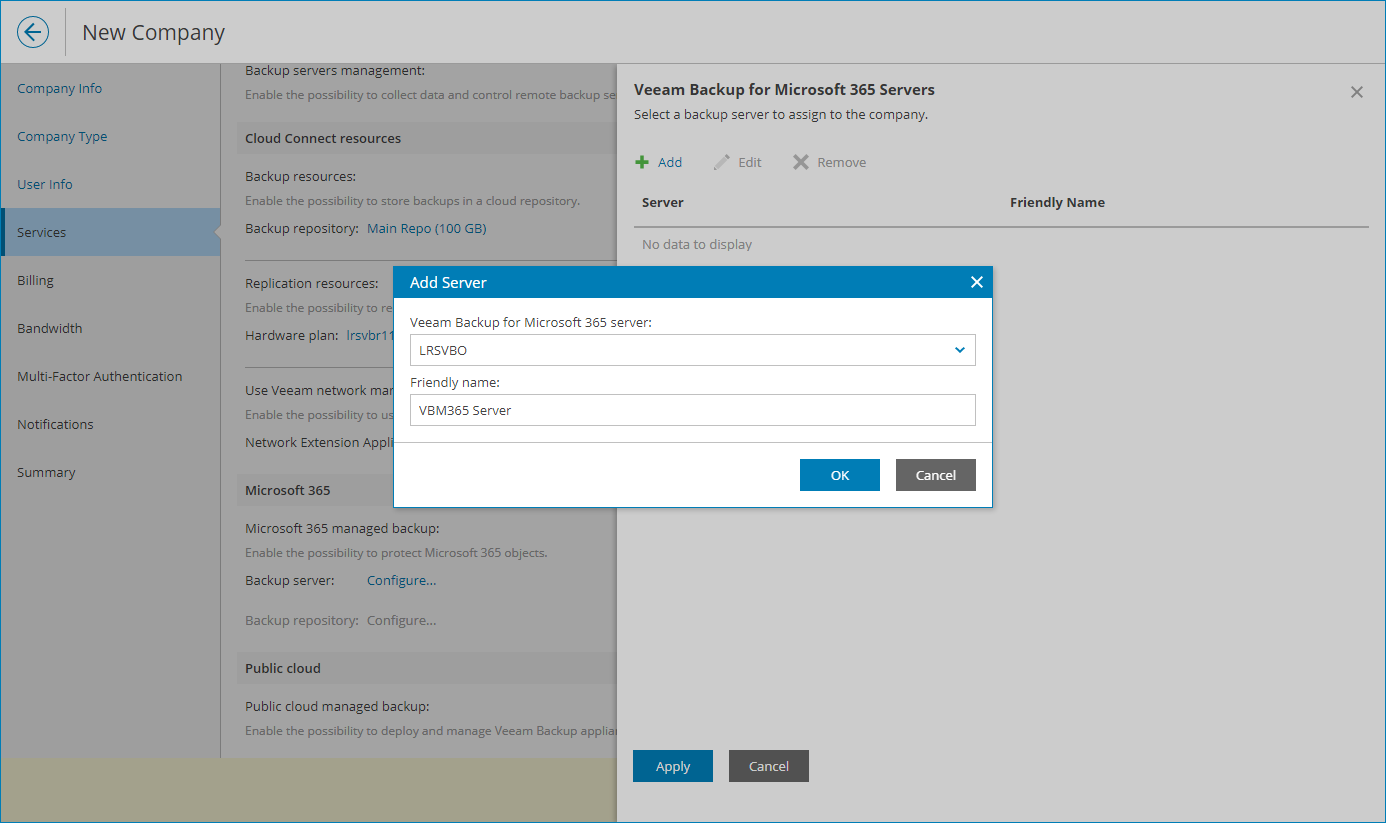Click the Edit pencil icon
The width and height of the screenshot is (1386, 823).
click(722, 162)
